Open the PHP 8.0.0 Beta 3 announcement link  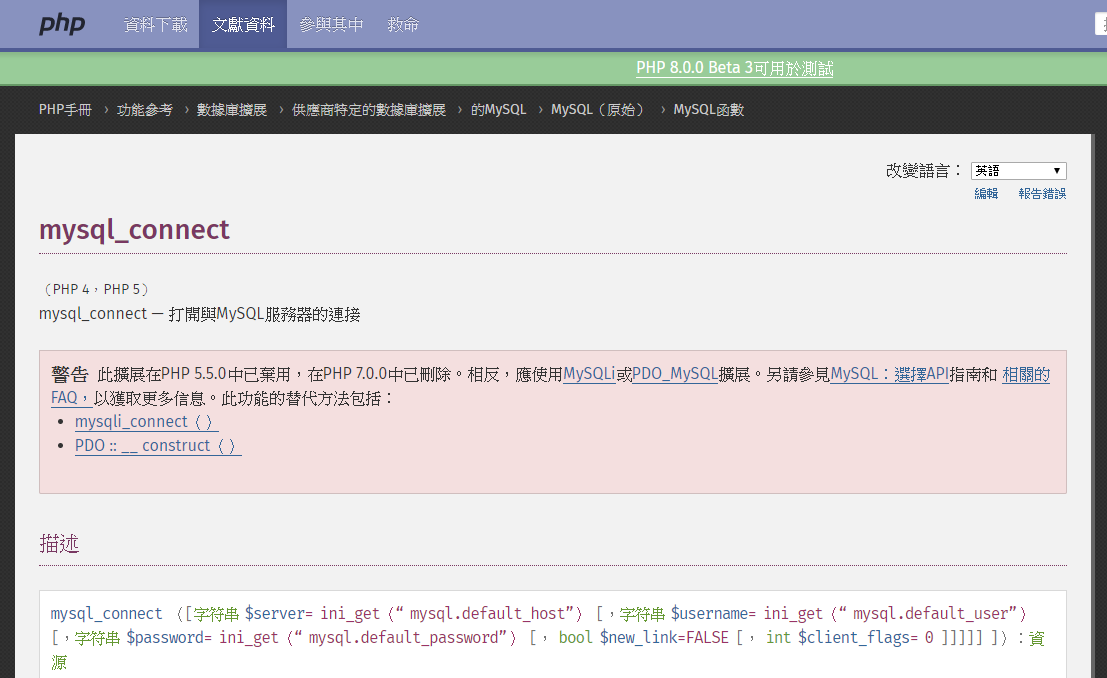coord(734,68)
